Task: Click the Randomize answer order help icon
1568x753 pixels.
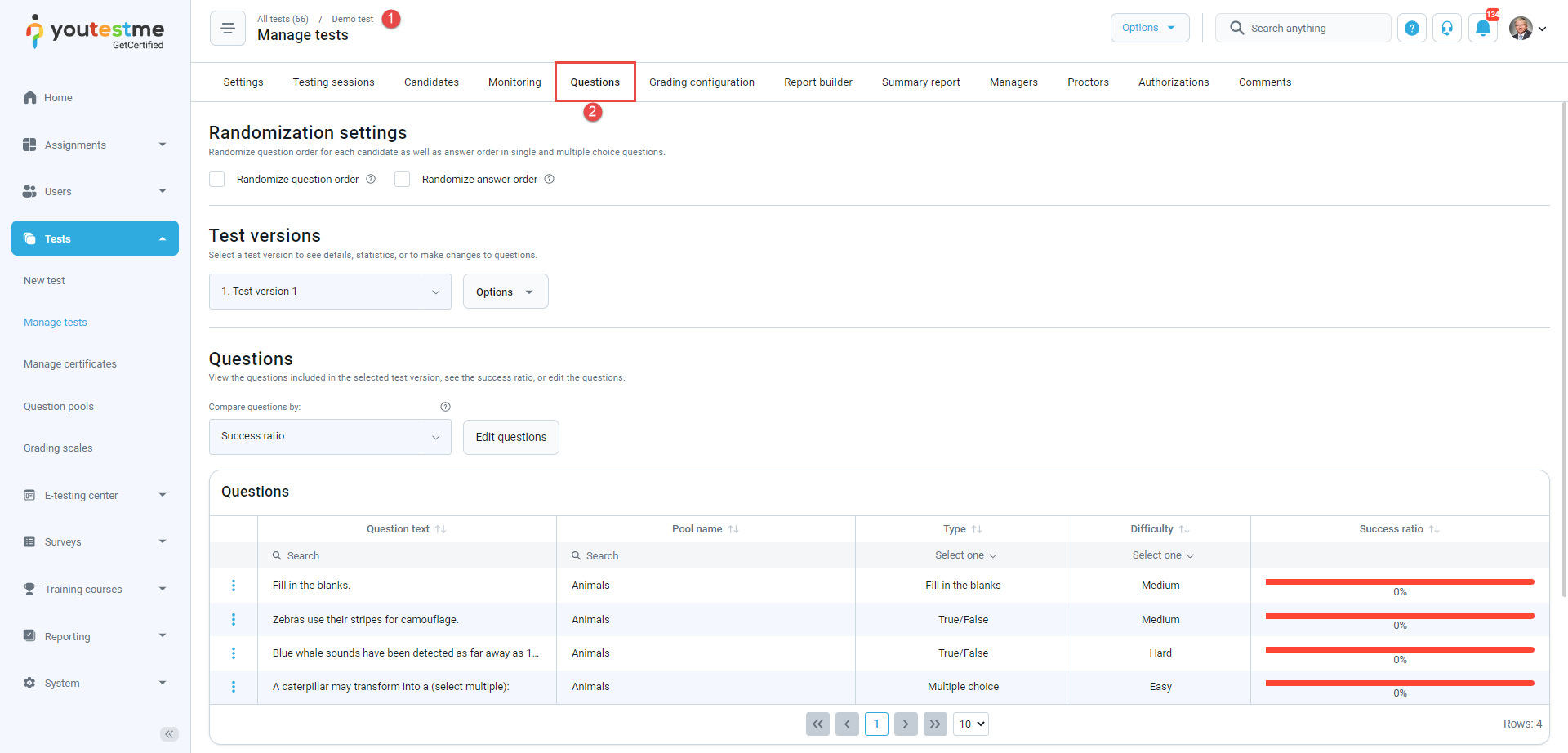Action: coord(550,179)
